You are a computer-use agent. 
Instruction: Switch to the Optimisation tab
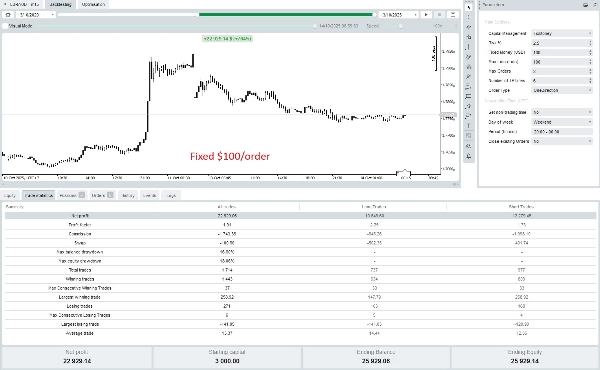pos(93,5)
